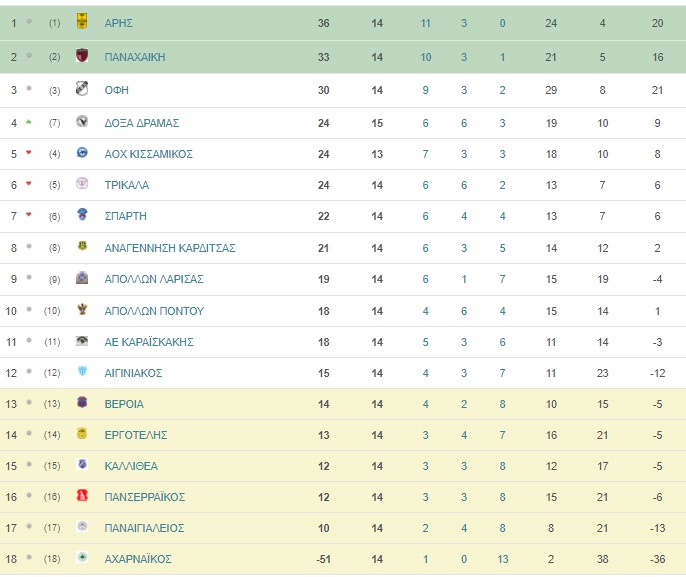
Task: Click the red down arrow beside ΤΡΙΚΑΛΑ
Action: click(x=28, y=184)
